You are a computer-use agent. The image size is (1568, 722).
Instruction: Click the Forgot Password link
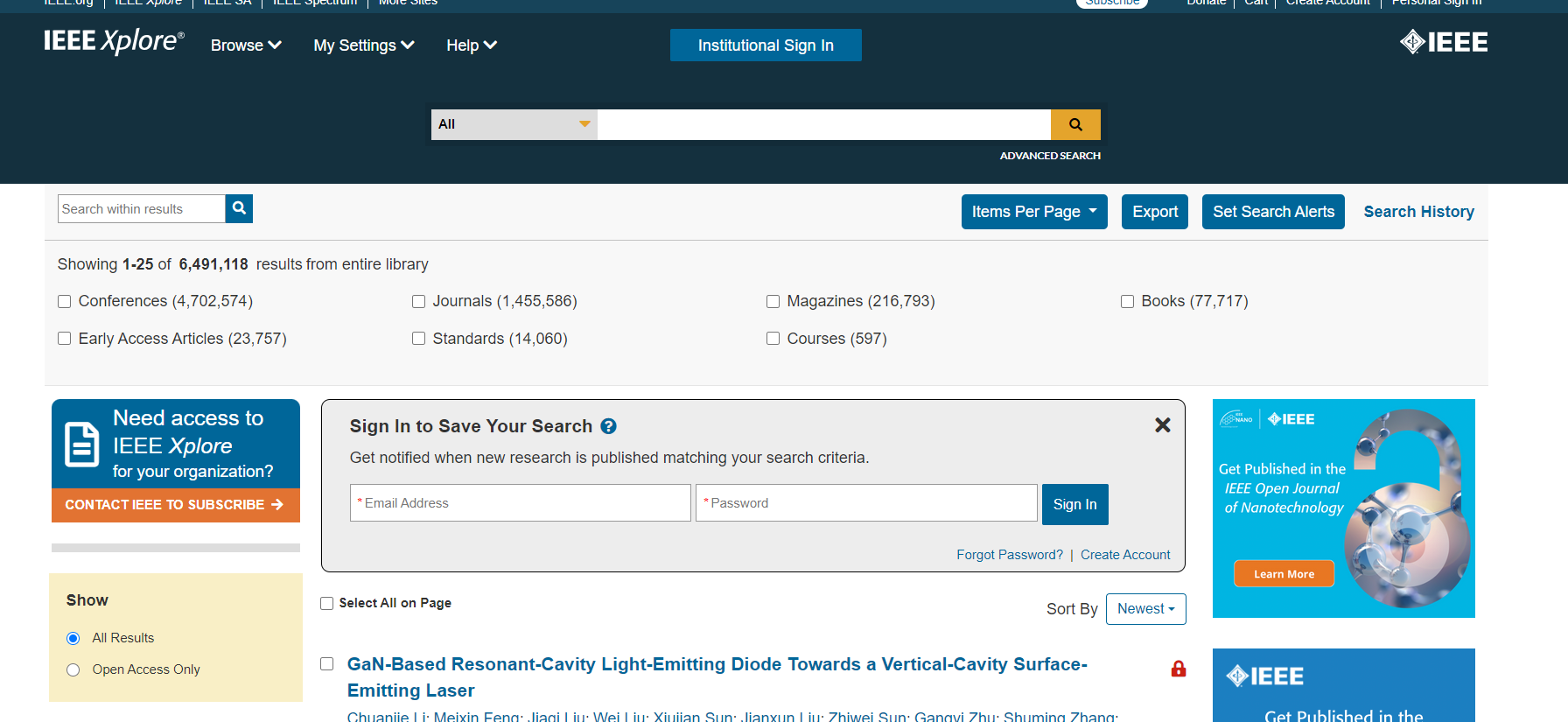(x=1010, y=555)
